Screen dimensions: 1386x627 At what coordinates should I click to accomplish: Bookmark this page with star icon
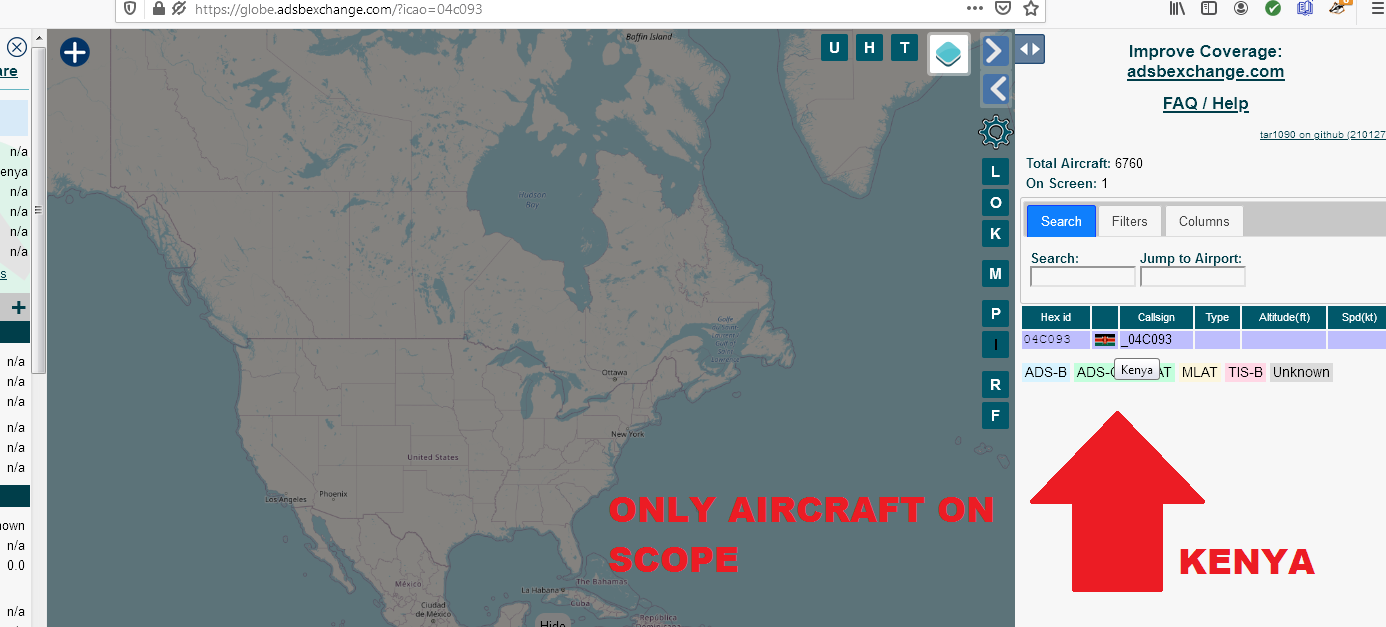coord(1031,9)
